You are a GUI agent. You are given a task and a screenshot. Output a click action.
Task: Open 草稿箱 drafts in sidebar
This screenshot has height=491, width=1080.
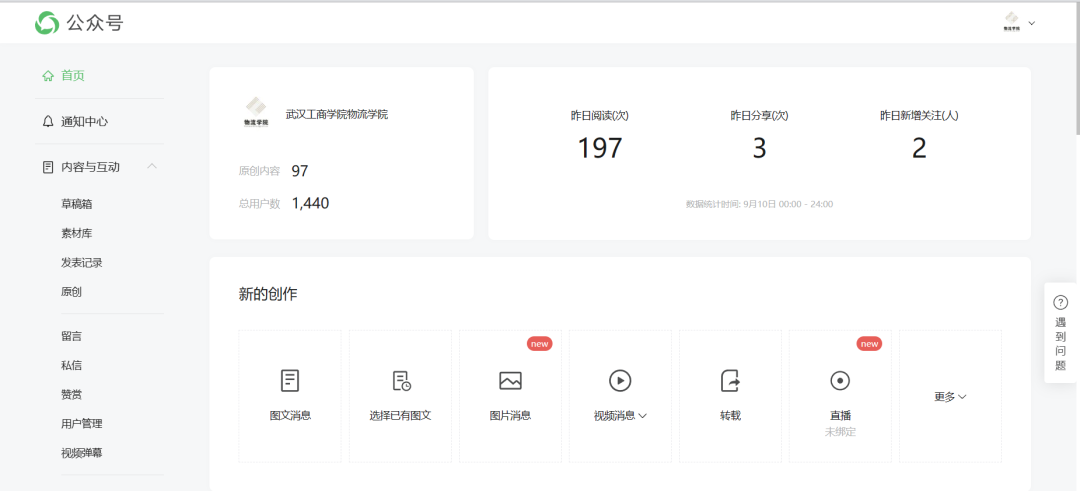[83, 204]
